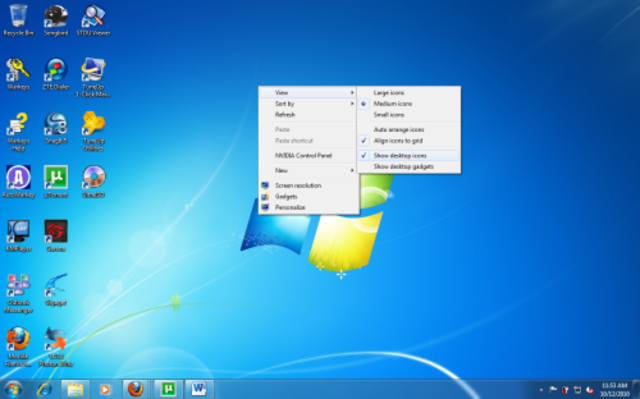Select the Large icons option
Image resolution: width=640 pixels, height=399 pixels.
409,93
